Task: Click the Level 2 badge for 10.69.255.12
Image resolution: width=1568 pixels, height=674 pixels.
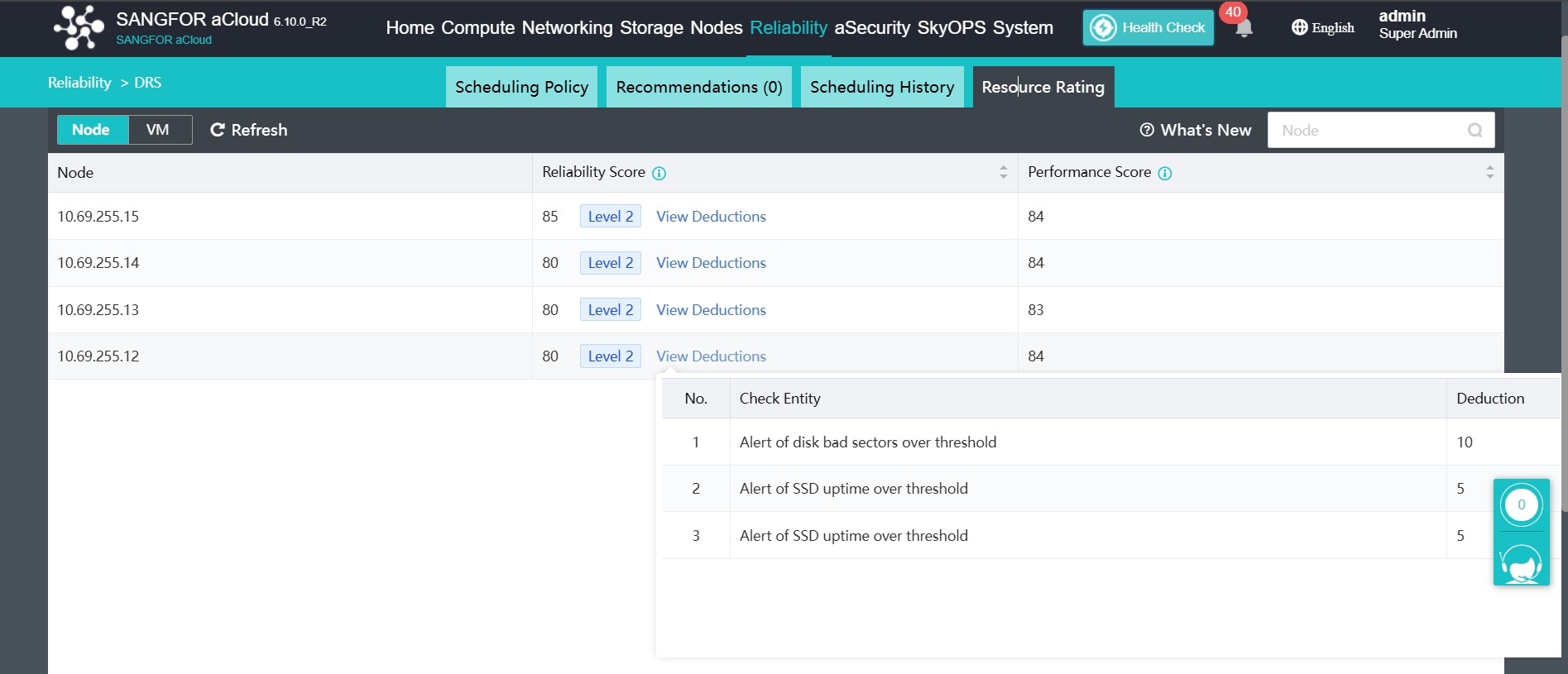Action: point(611,356)
